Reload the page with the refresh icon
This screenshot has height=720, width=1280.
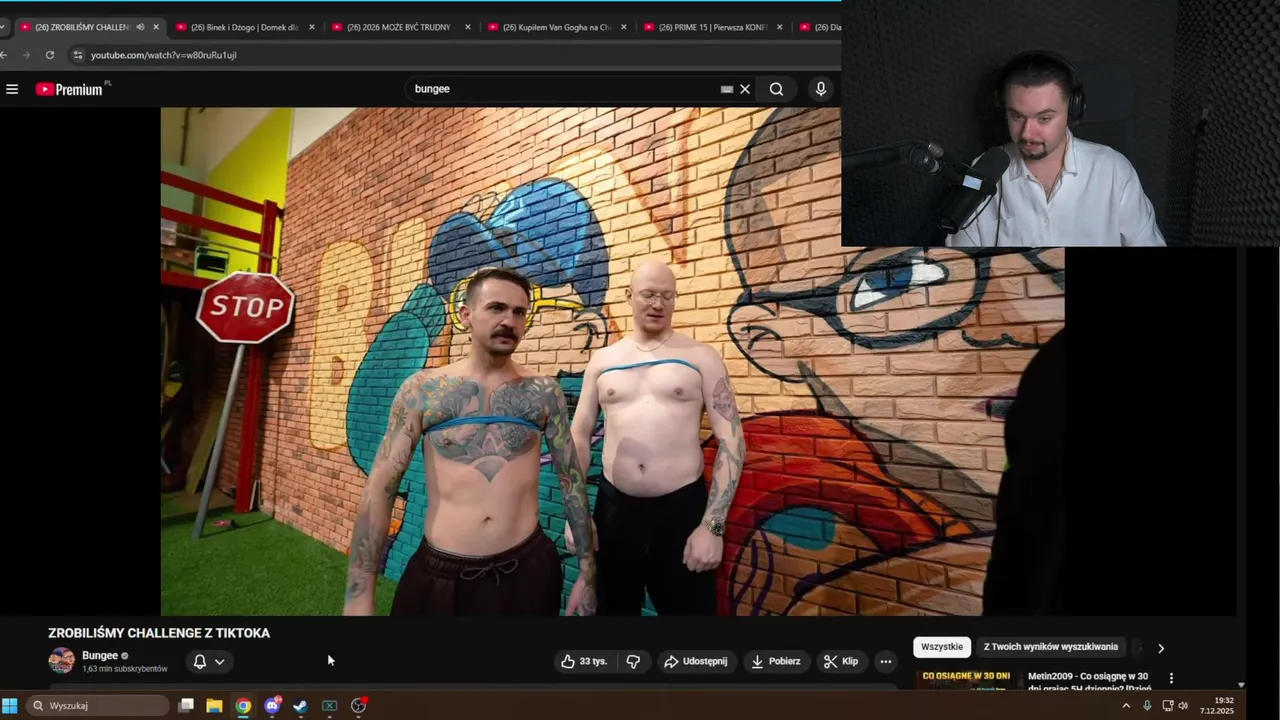[x=50, y=55]
